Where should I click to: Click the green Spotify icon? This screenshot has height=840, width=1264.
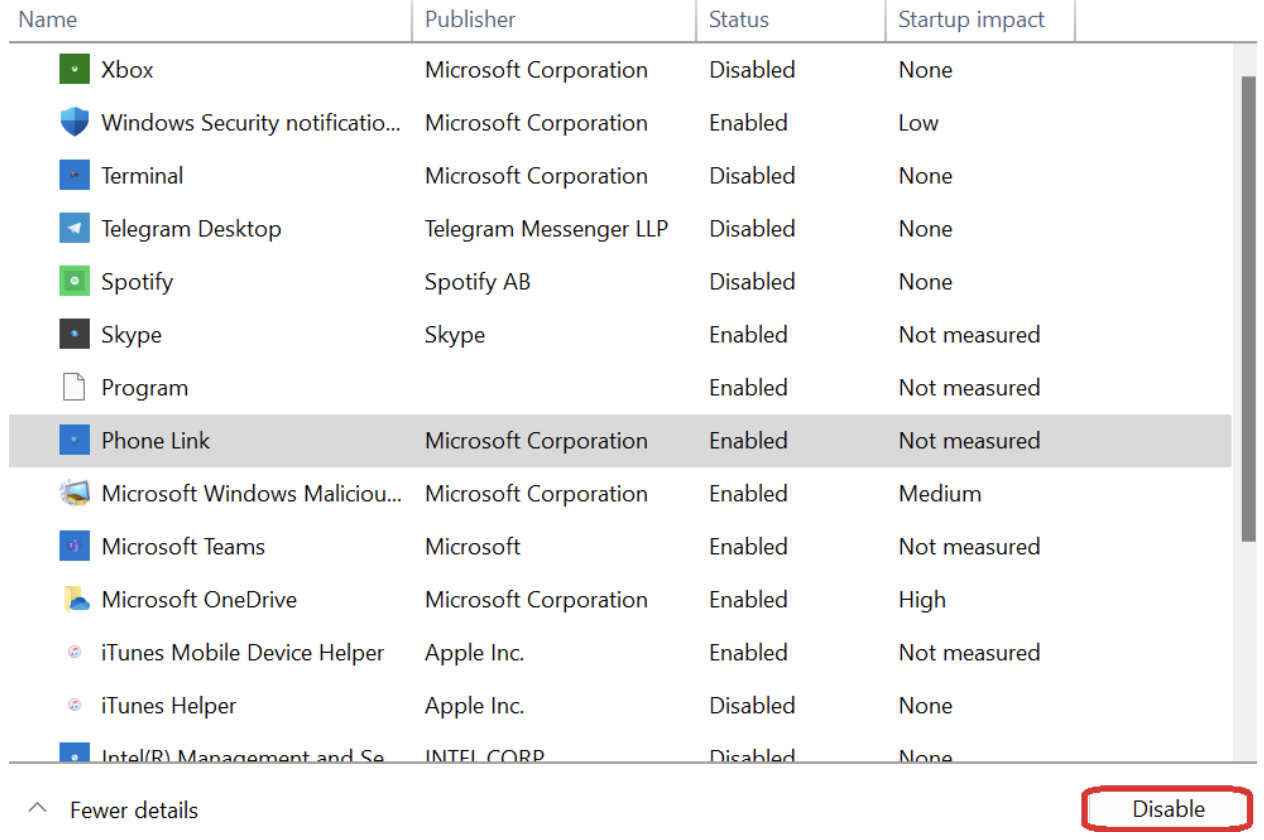(74, 282)
